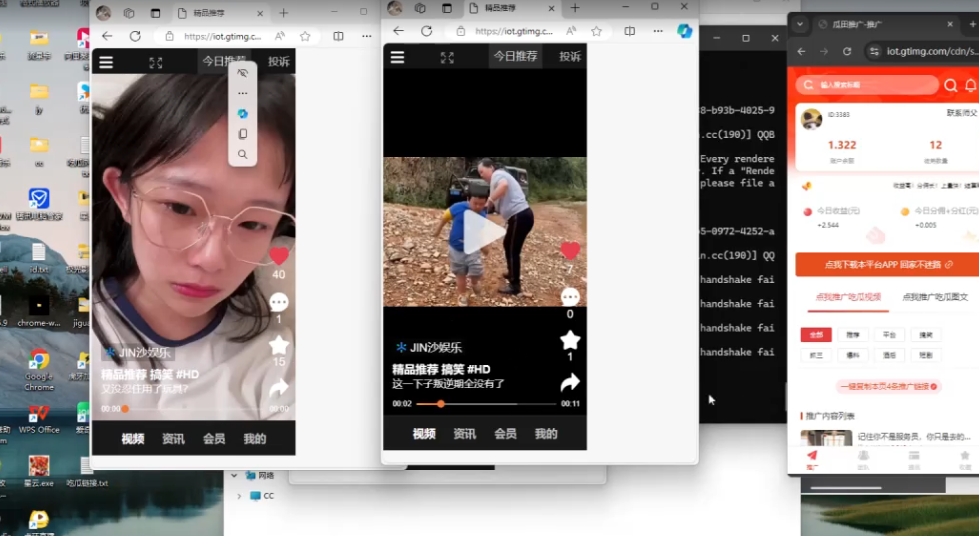979x536 pixels.
Task: Click the fullscreen icon above the girl's video
Action: (156, 62)
